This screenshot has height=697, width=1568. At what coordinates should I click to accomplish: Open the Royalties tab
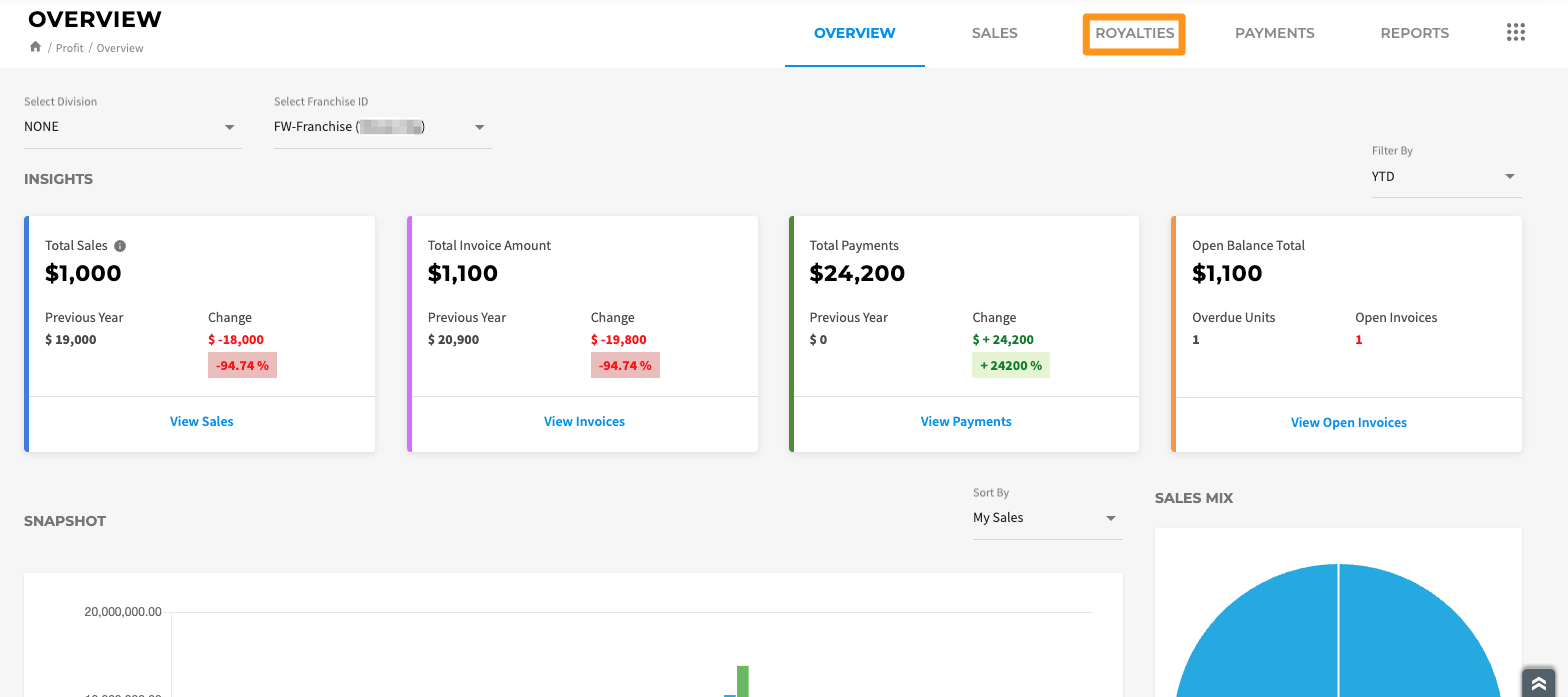tap(1135, 33)
